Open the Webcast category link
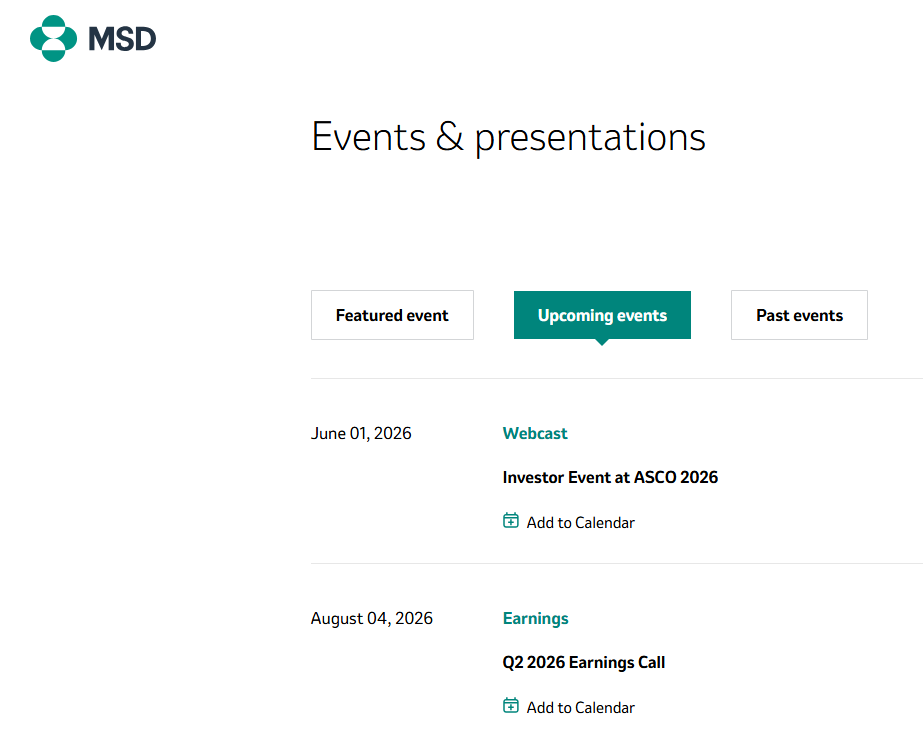This screenshot has height=743, width=923. [x=534, y=433]
